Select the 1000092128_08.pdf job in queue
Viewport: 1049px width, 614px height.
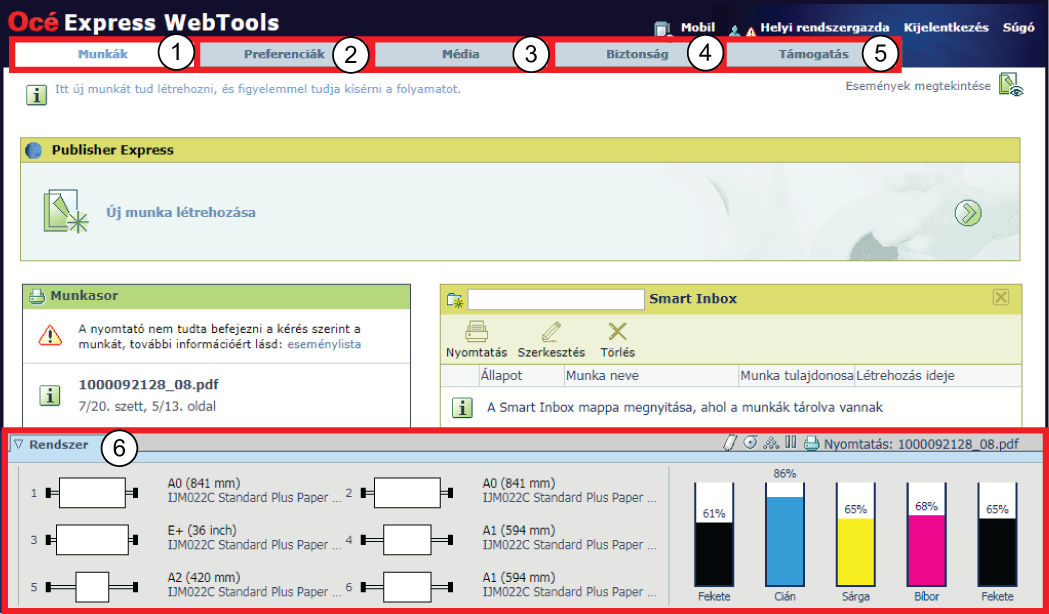149,385
